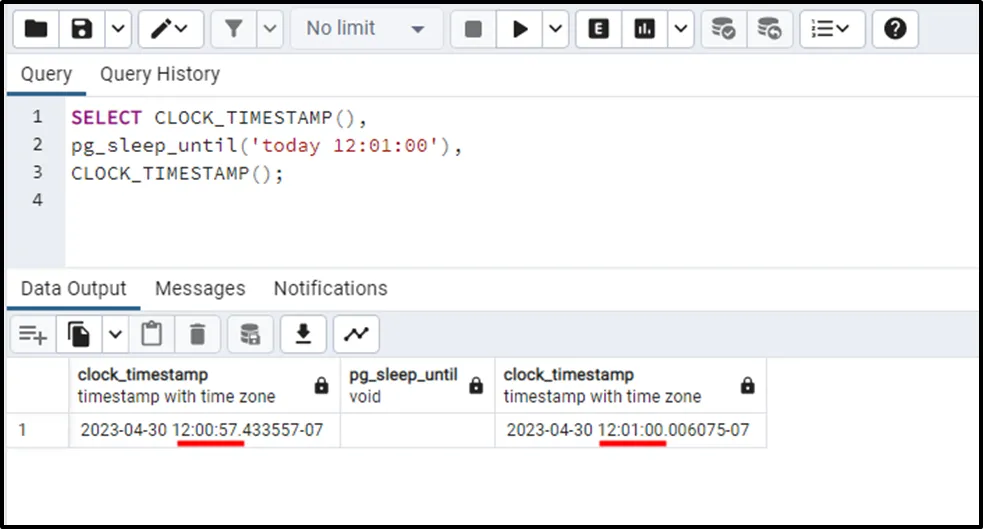Open the copy options dropdown in results toolbar

coord(114,334)
